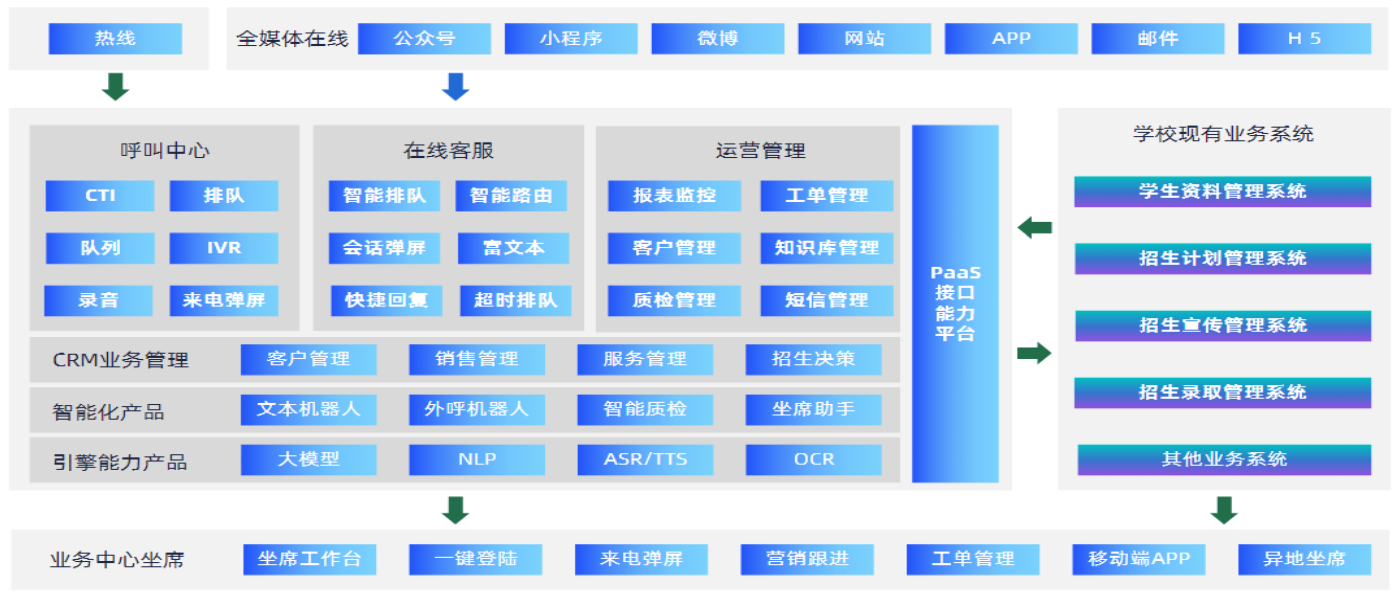The height and width of the screenshot is (600, 1400).
Task: Choose the IVR block
Action: point(224,248)
